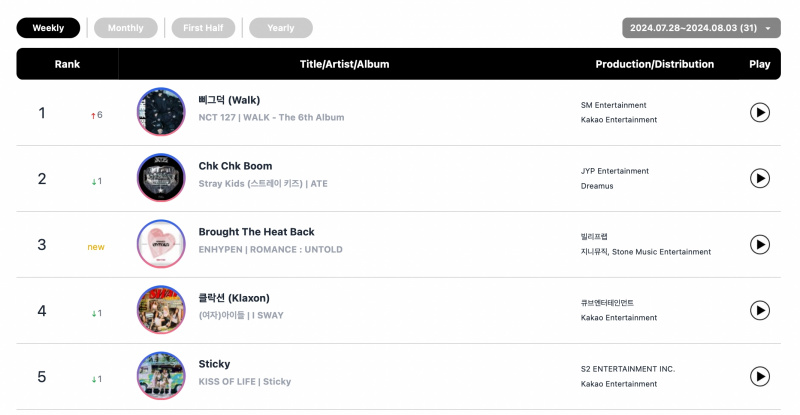The height and width of the screenshot is (415, 800).
Task: Click the dropdown arrow beside date range
Action: tap(768, 29)
